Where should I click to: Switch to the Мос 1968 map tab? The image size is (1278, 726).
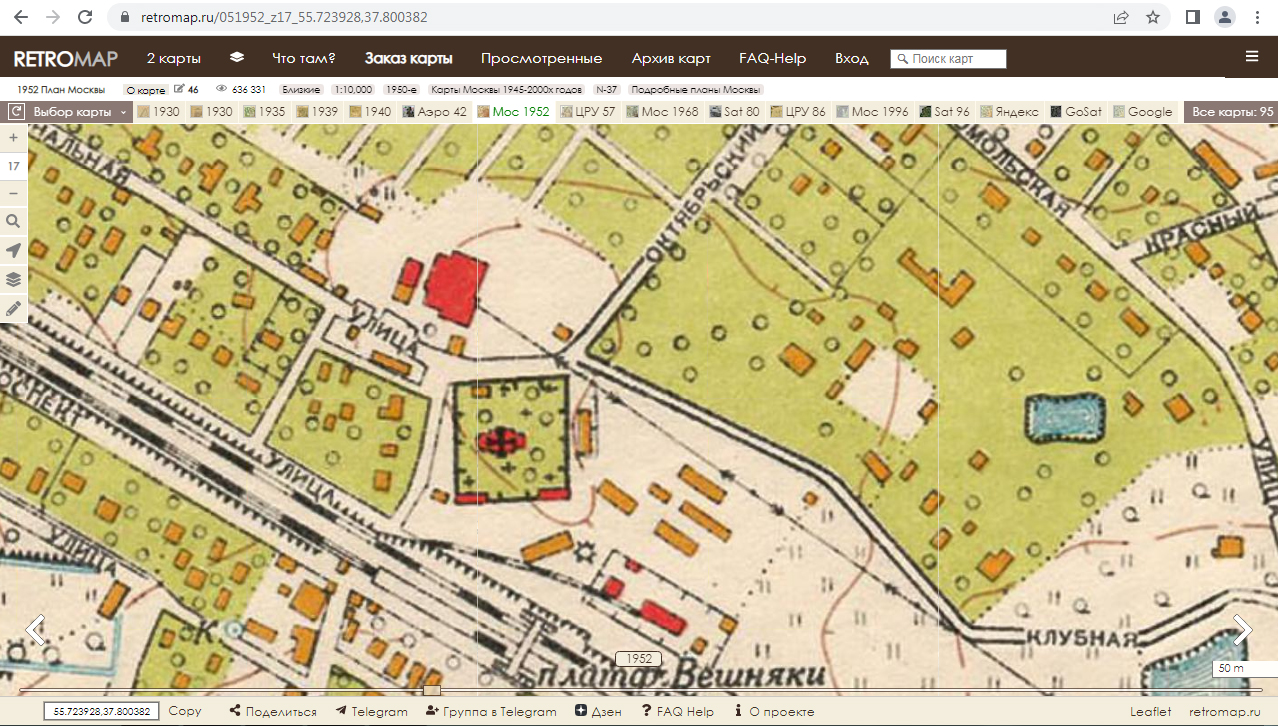tap(663, 112)
